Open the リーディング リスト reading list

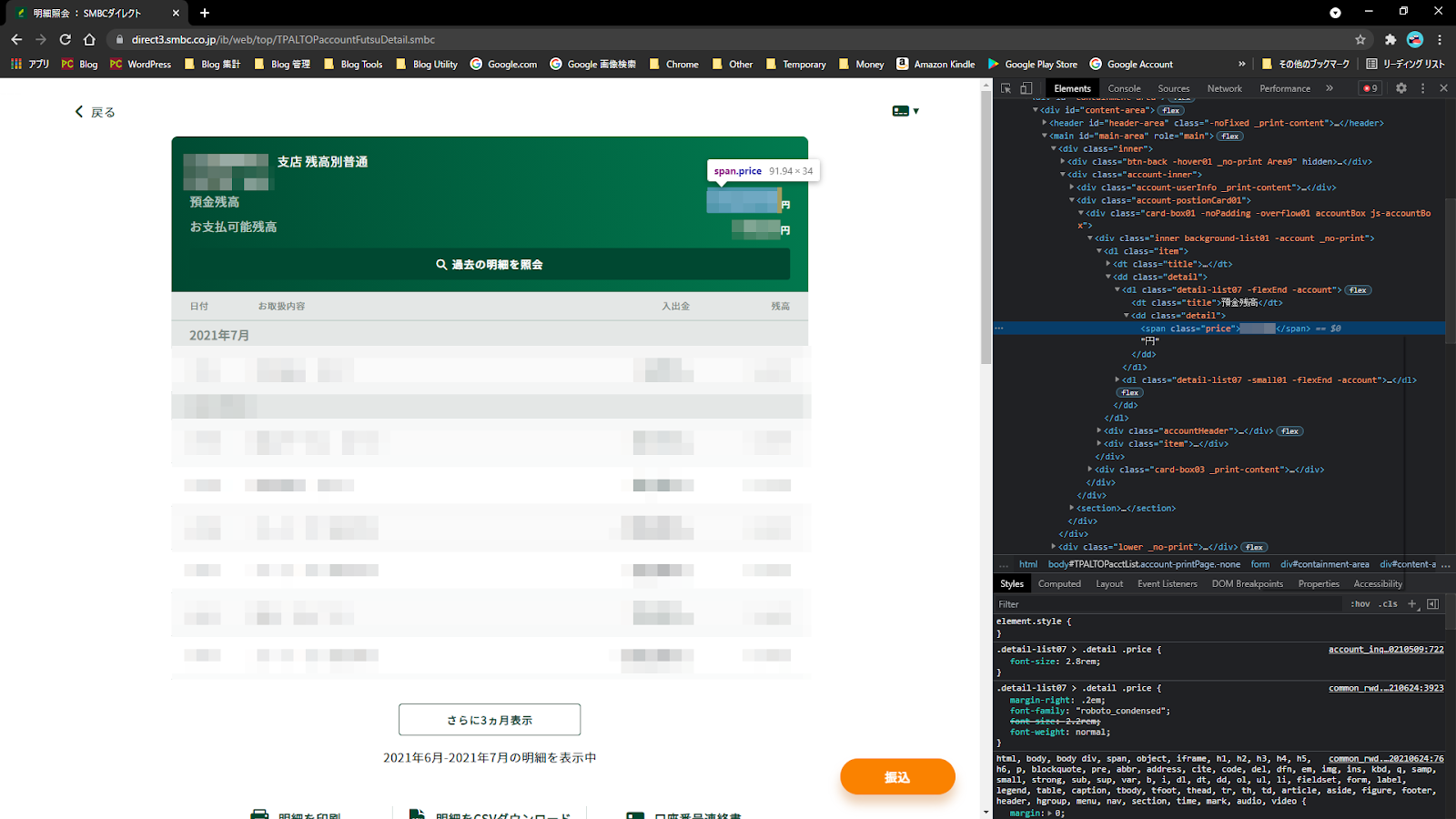[x=1405, y=64]
